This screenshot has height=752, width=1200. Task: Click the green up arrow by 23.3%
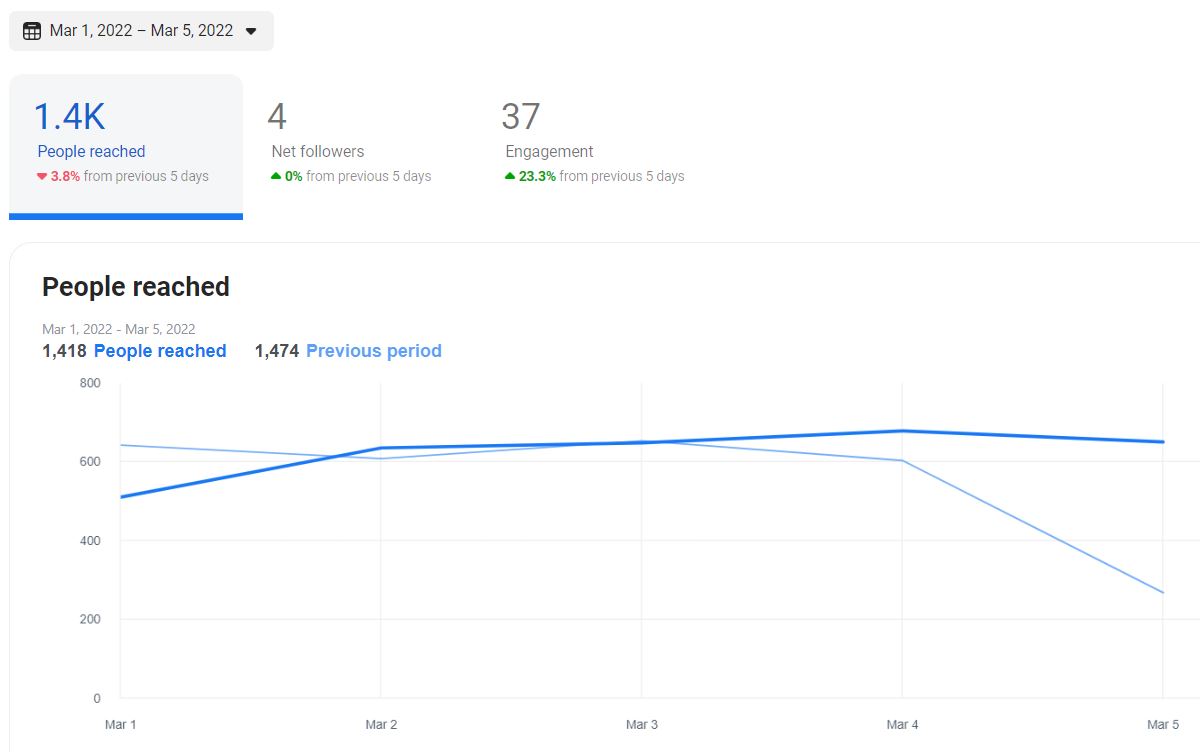tap(510, 176)
